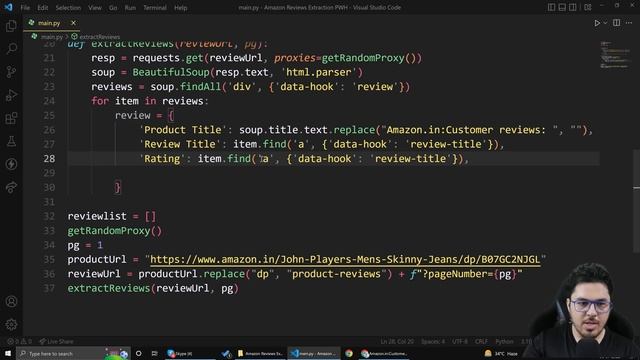Open the Explorer view in activity bar

click(x=11, y=26)
